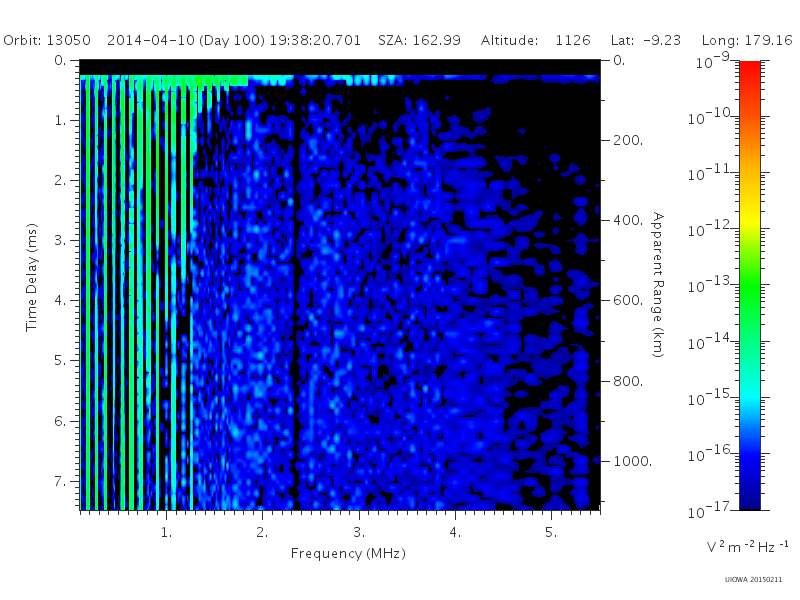Click the red top of color bar
This screenshot has width=800, height=600.
749,71
